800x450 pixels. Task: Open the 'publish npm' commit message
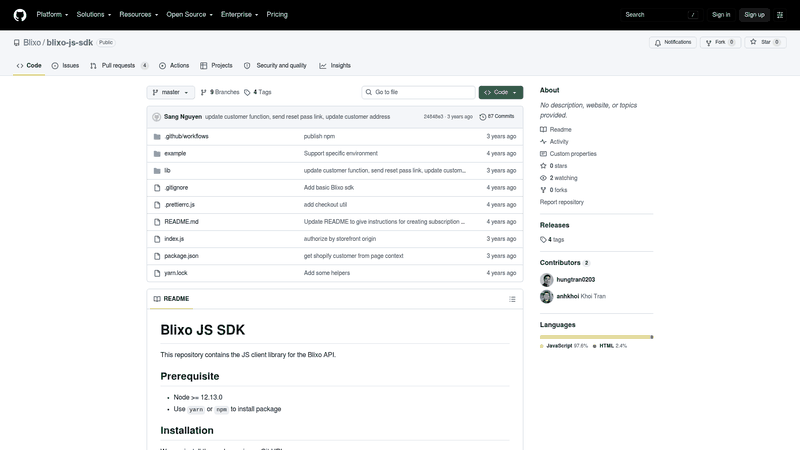click(319, 137)
